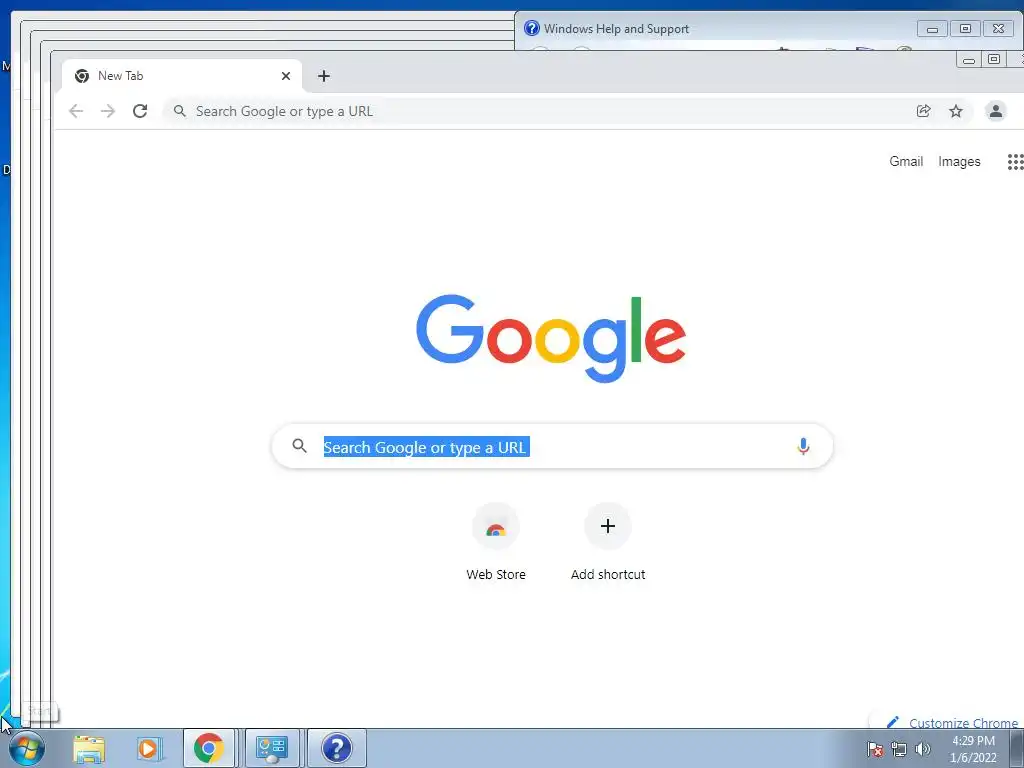Click search icon in Chrome address bar
Image resolution: width=1024 pixels, height=768 pixels.
[180, 111]
